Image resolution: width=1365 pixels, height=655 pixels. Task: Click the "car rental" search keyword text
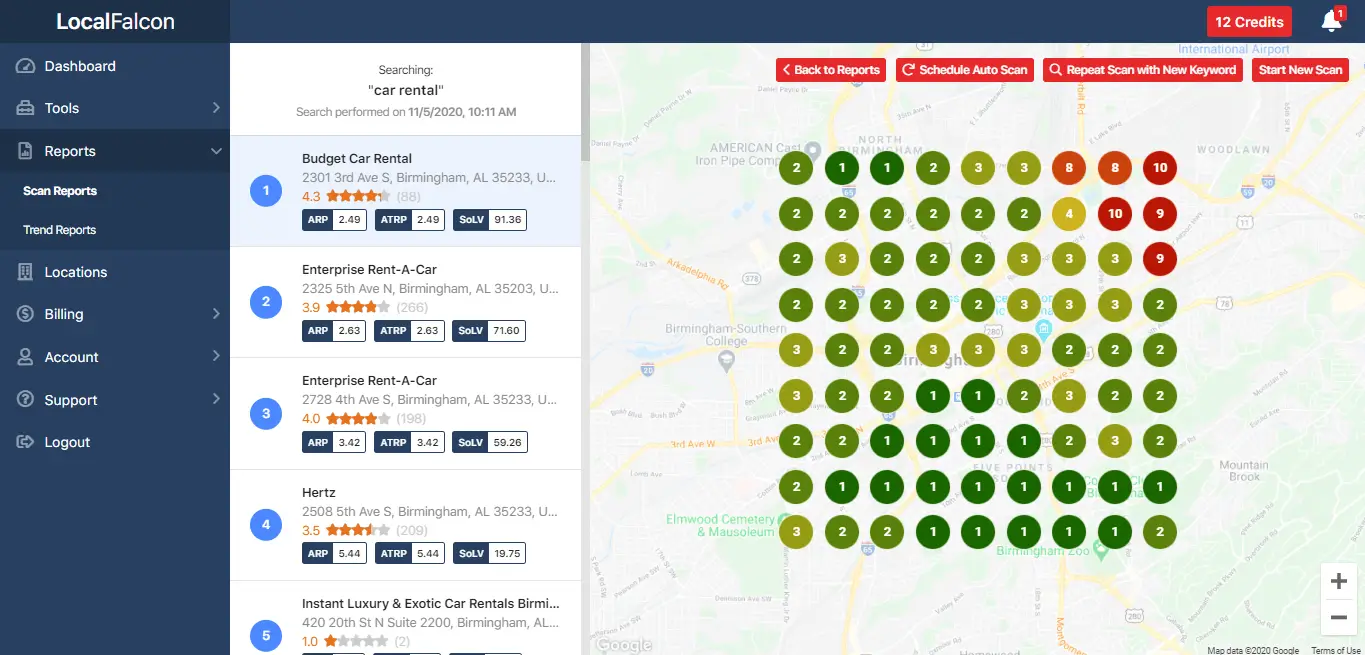point(406,91)
